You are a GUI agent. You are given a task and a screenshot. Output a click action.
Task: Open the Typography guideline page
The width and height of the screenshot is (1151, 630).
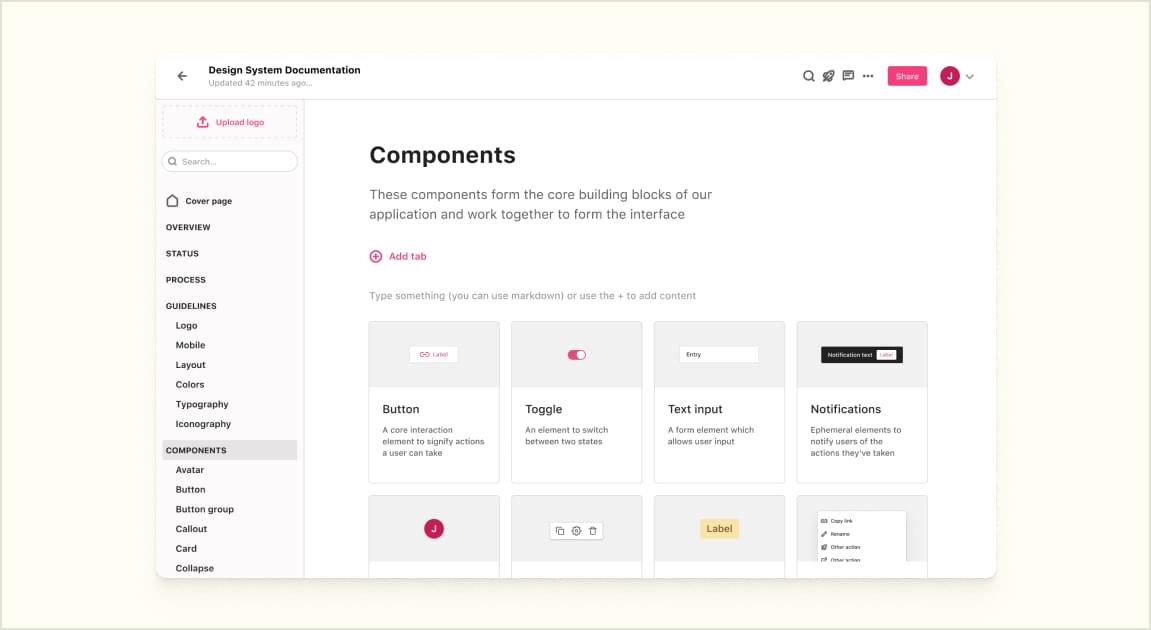tap(202, 405)
